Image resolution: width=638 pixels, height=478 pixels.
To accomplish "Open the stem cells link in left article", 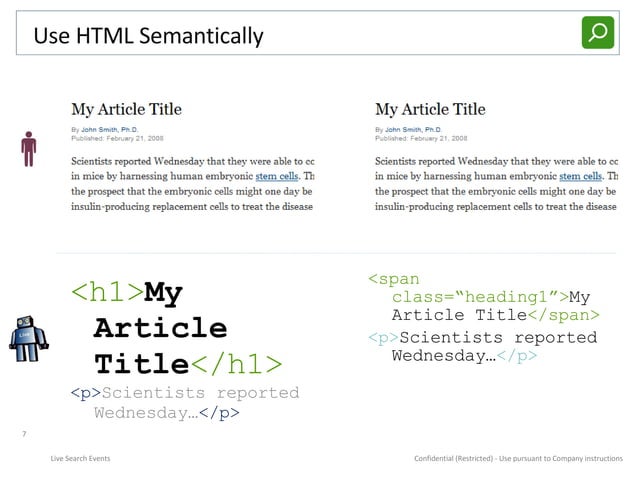I will coord(278,176).
